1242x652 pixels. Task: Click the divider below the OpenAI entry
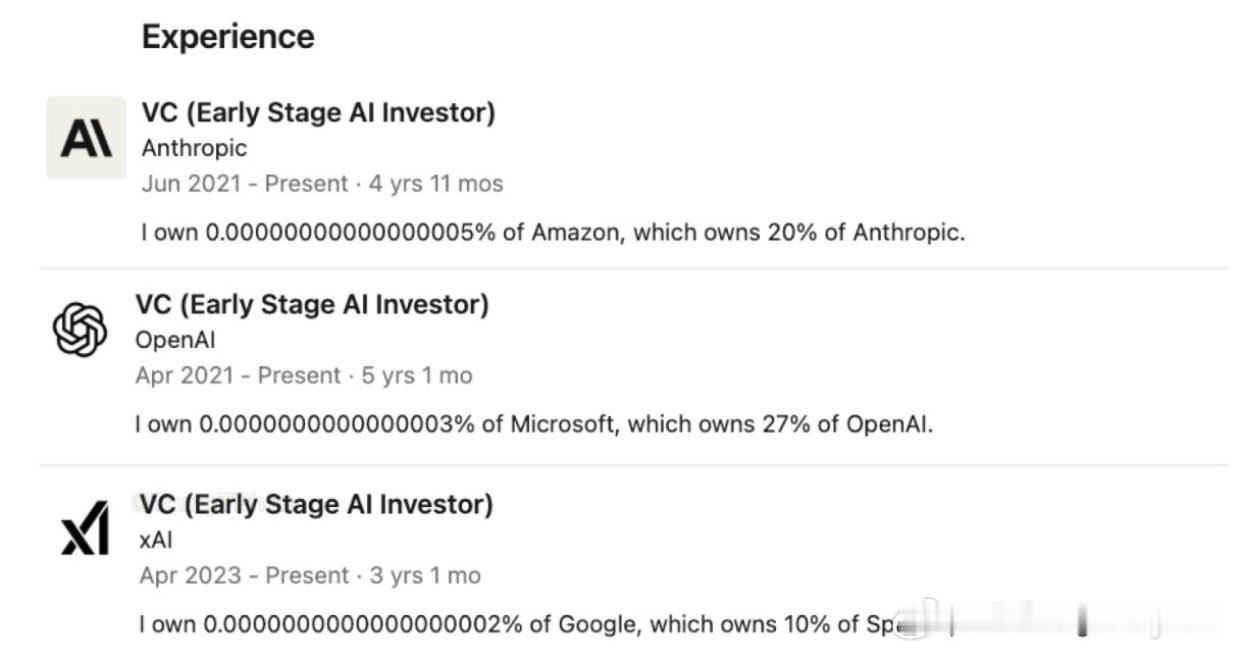point(634,465)
